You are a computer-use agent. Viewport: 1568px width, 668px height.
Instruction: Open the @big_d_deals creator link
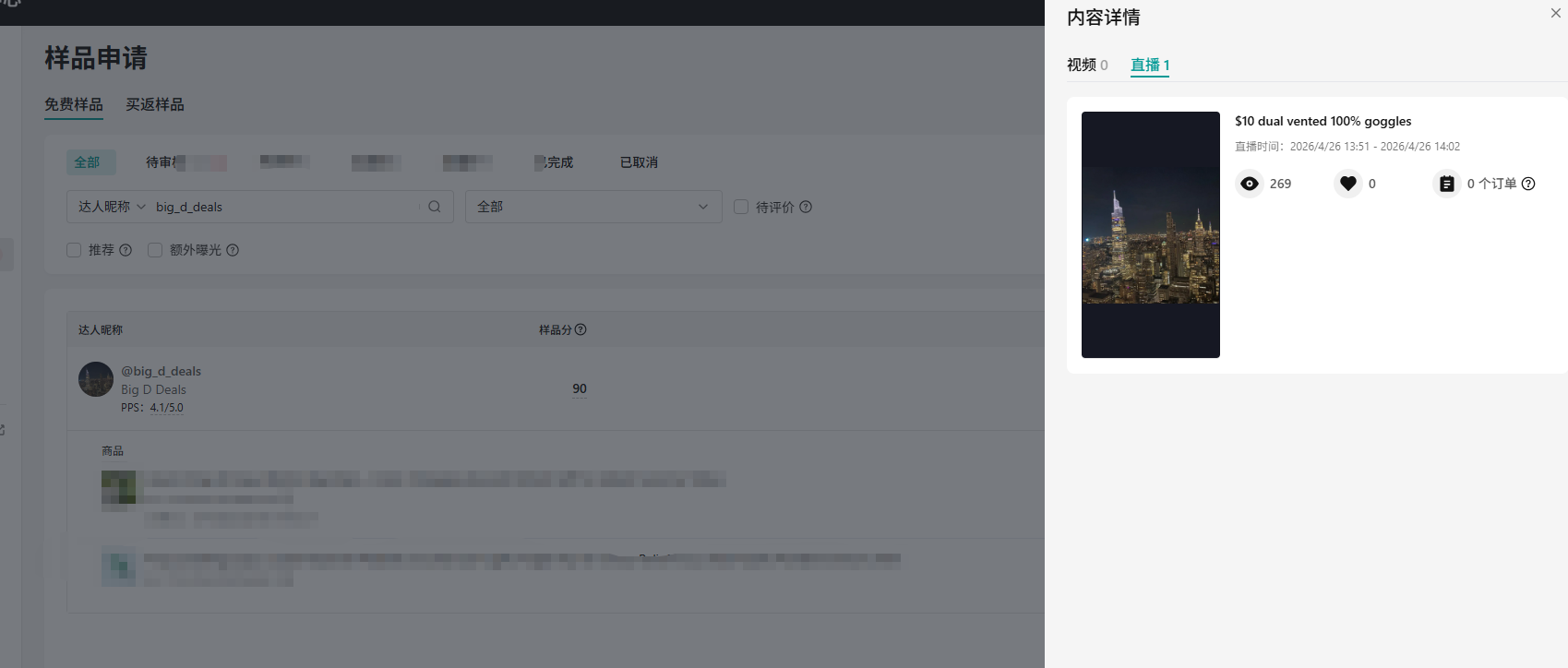point(161,371)
